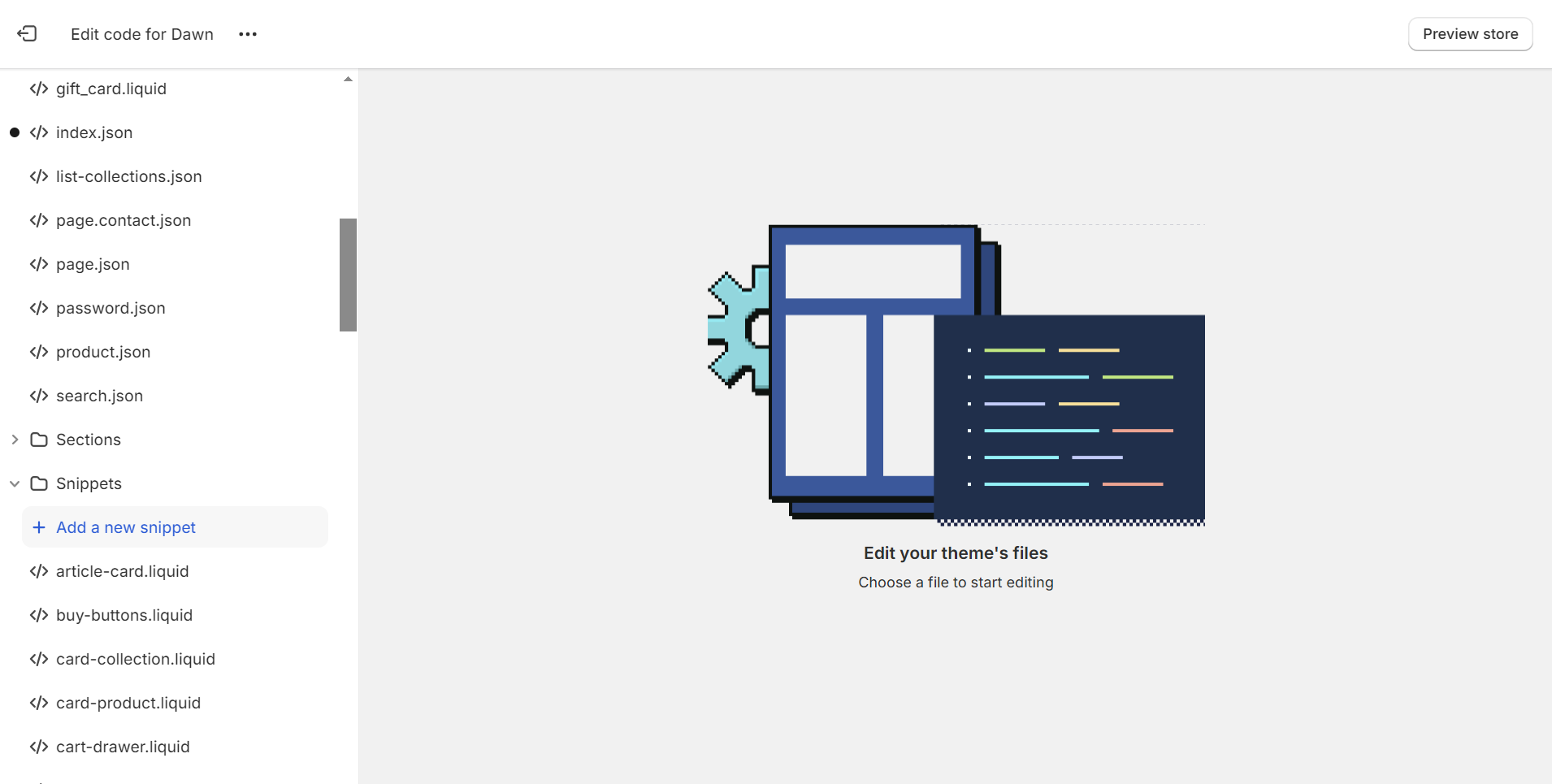Open product.json template
The width and height of the screenshot is (1552, 784).
(x=103, y=352)
